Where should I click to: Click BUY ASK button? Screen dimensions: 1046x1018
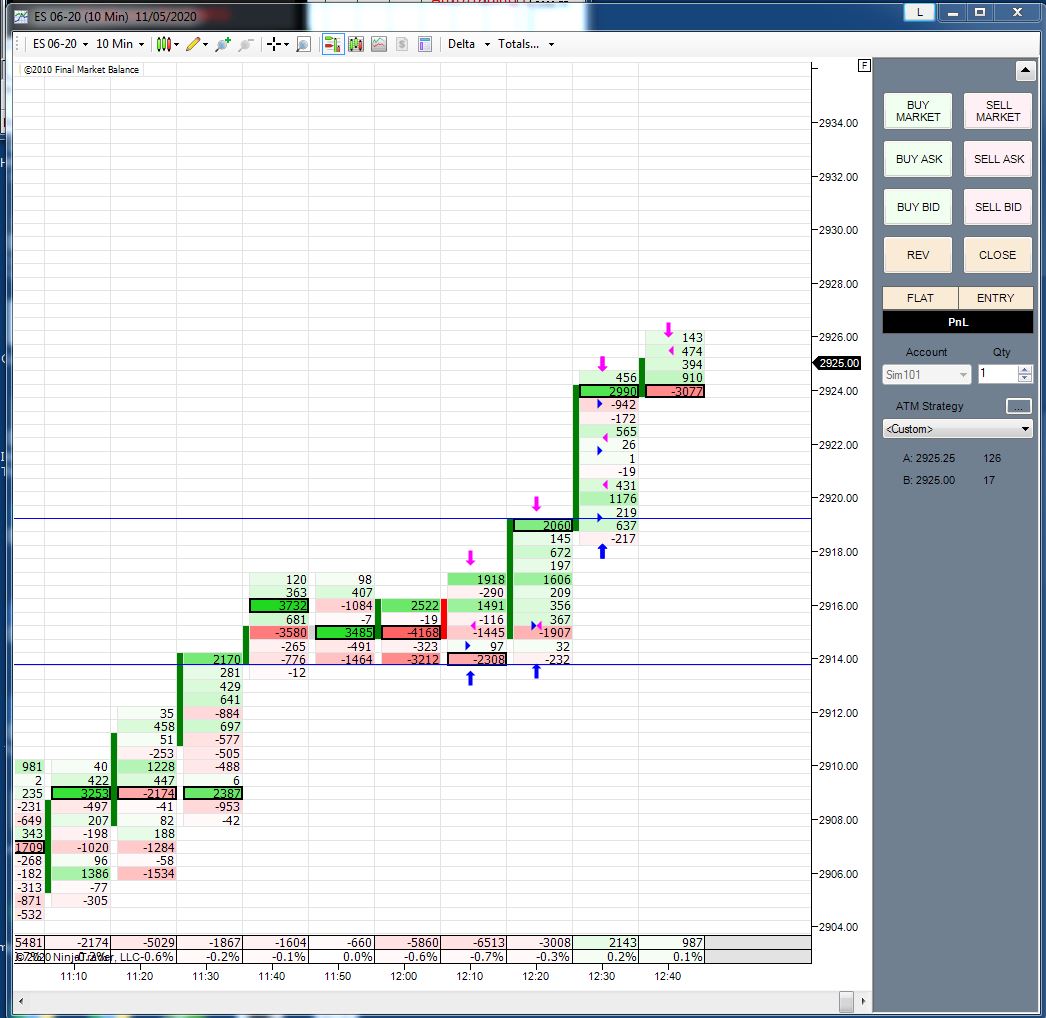pos(918,159)
